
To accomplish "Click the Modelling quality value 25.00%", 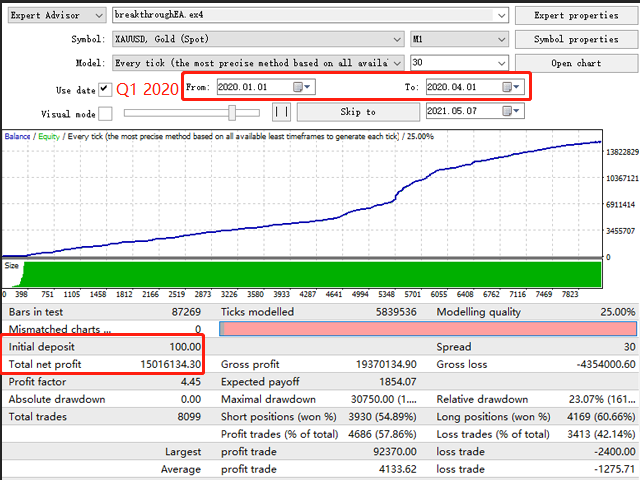I will (x=618, y=312).
